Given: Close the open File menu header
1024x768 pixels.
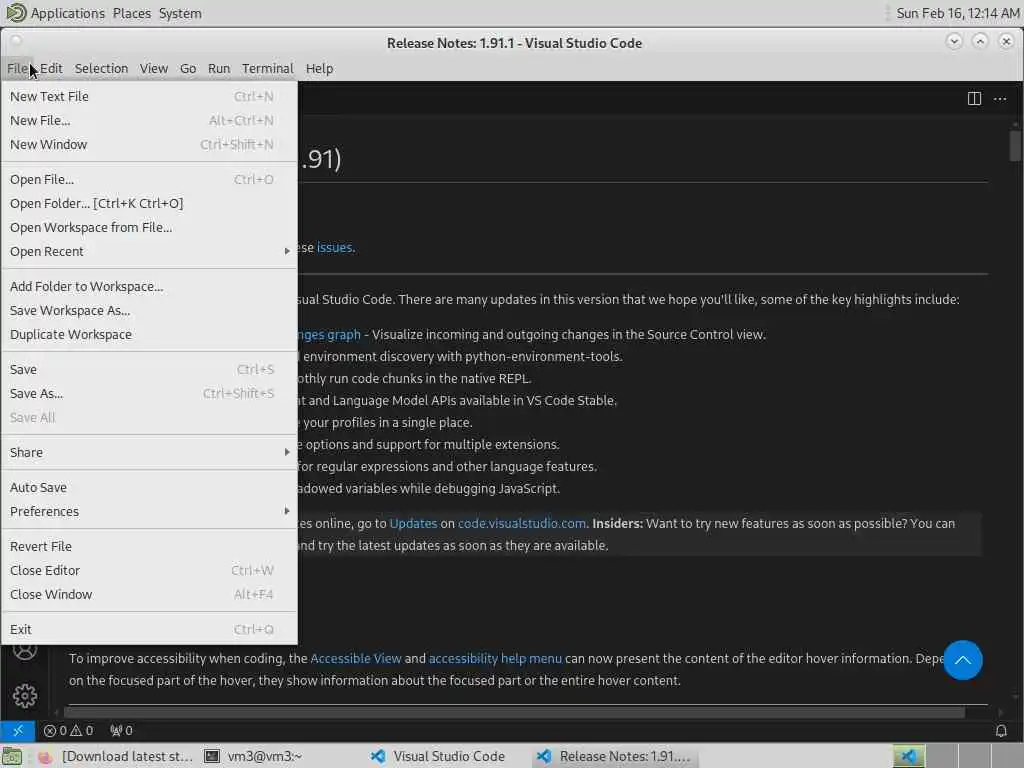Looking at the screenshot, I should (18, 69).
